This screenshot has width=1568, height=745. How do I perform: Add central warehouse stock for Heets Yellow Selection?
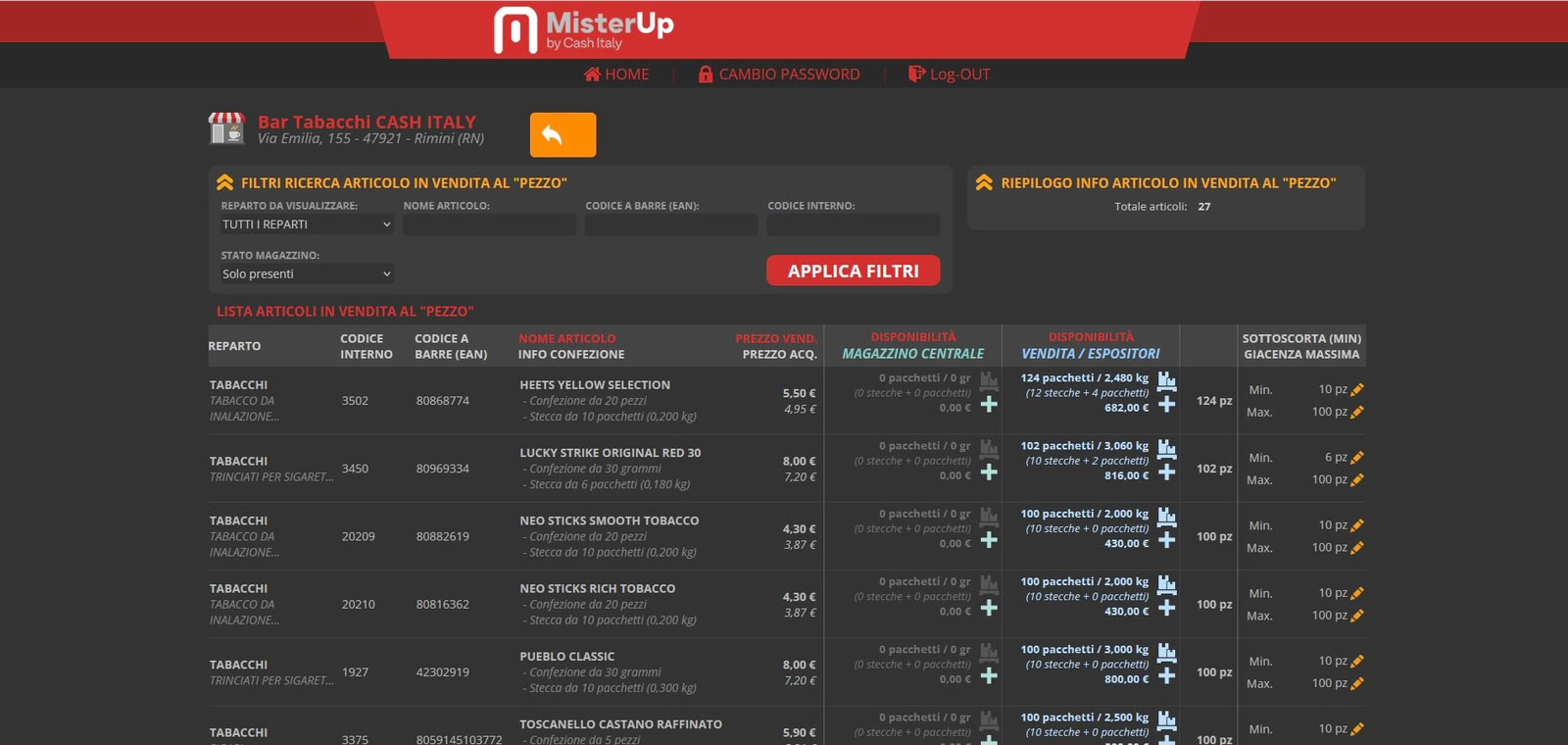(x=989, y=404)
